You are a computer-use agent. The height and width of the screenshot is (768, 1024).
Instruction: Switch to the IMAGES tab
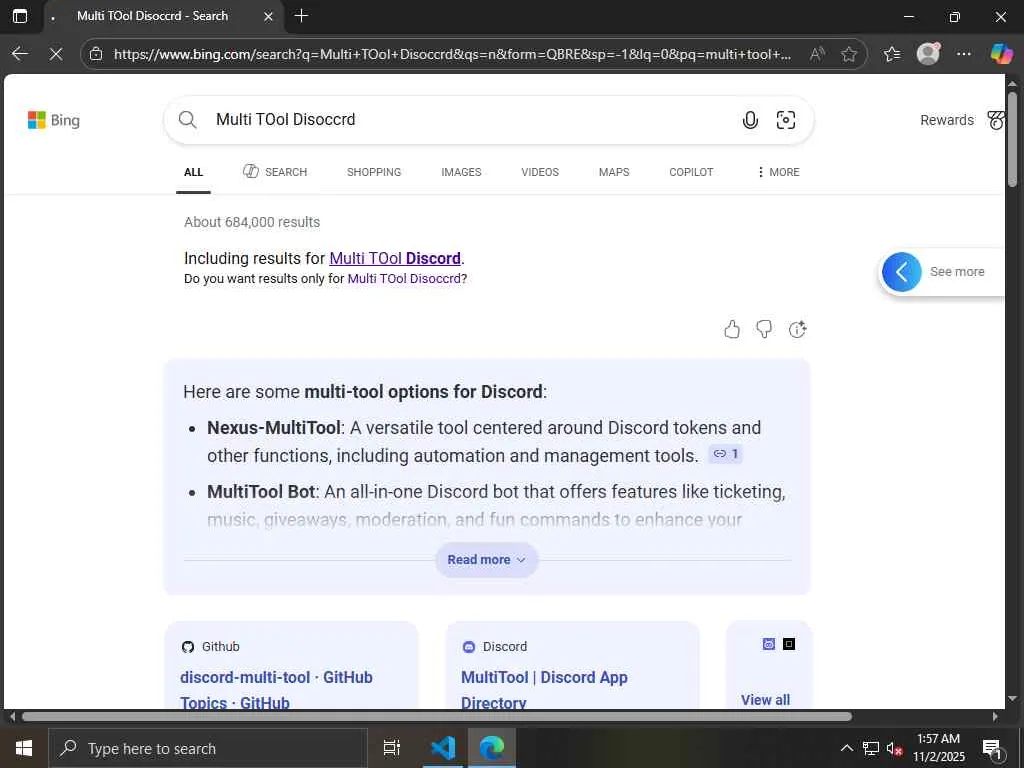pyautogui.click(x=461, y=172)
